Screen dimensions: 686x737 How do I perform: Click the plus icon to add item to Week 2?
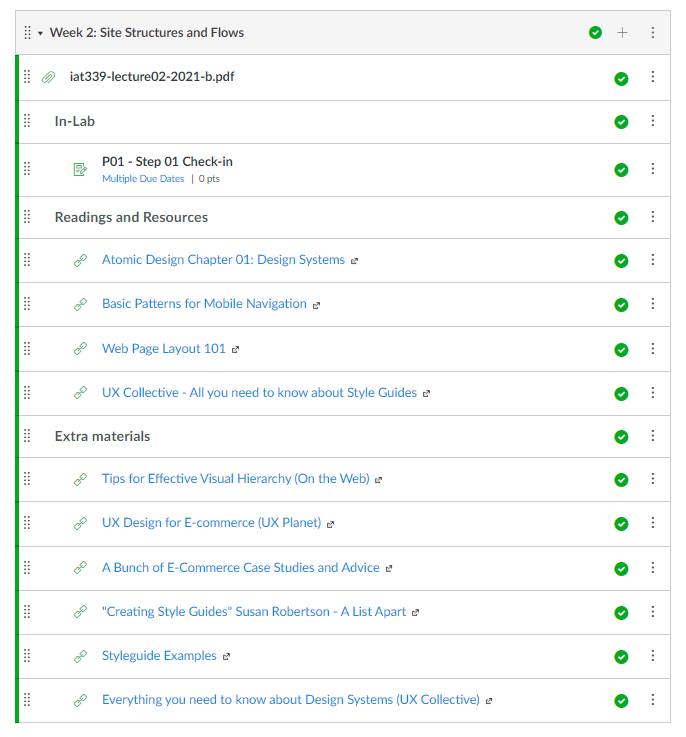tap(622, 33)
